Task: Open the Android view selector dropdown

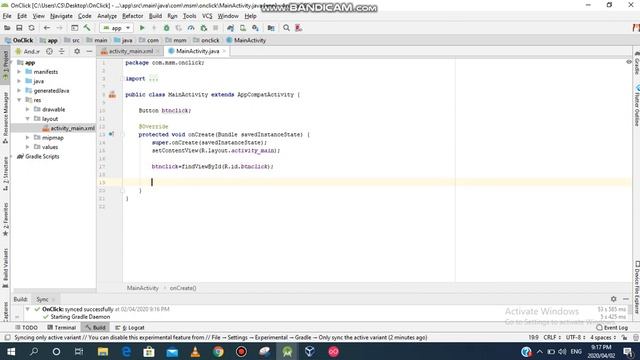Action: pos(28,51)
